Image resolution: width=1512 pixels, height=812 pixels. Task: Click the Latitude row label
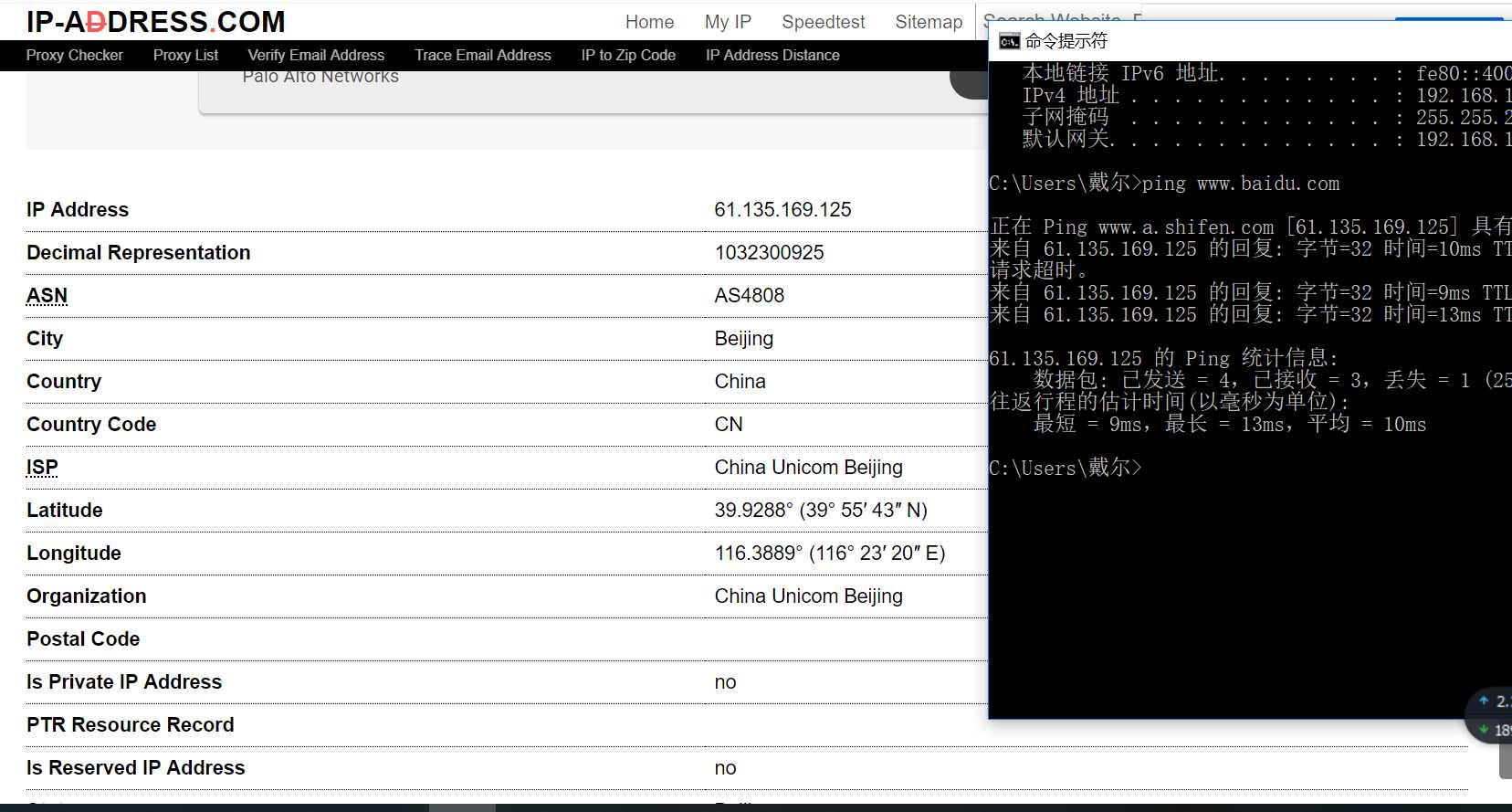(65, 510)
